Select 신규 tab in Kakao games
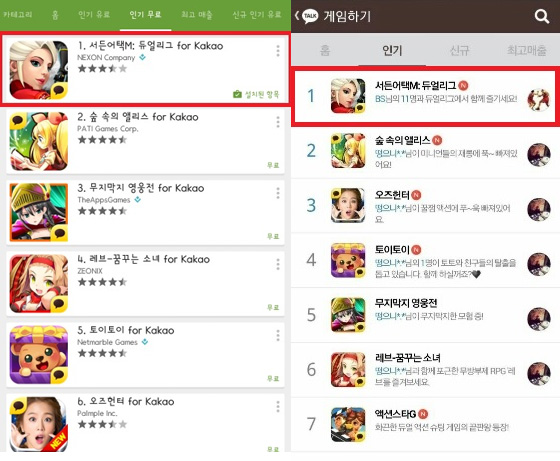Screen dimensions: 560x461 point(459,50)
